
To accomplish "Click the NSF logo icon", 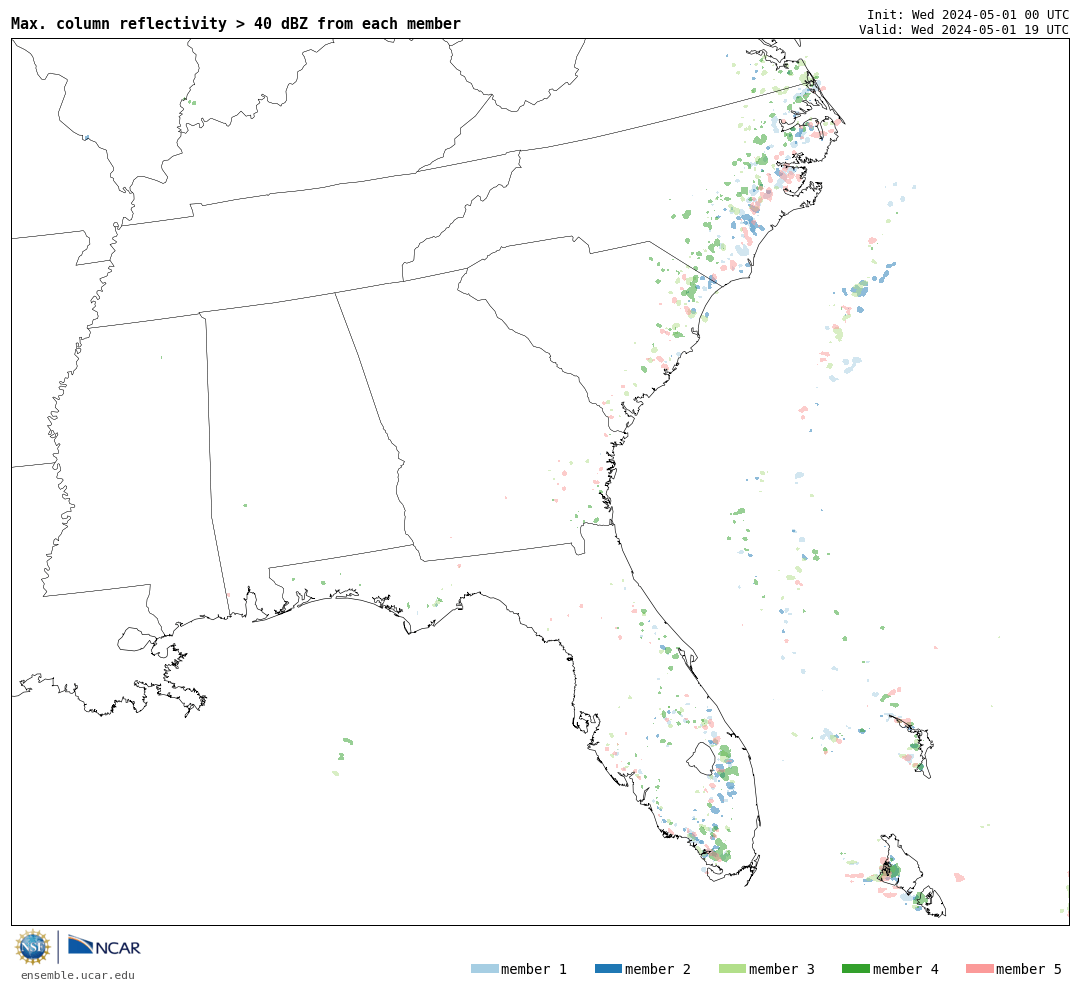I will (32, 947).
